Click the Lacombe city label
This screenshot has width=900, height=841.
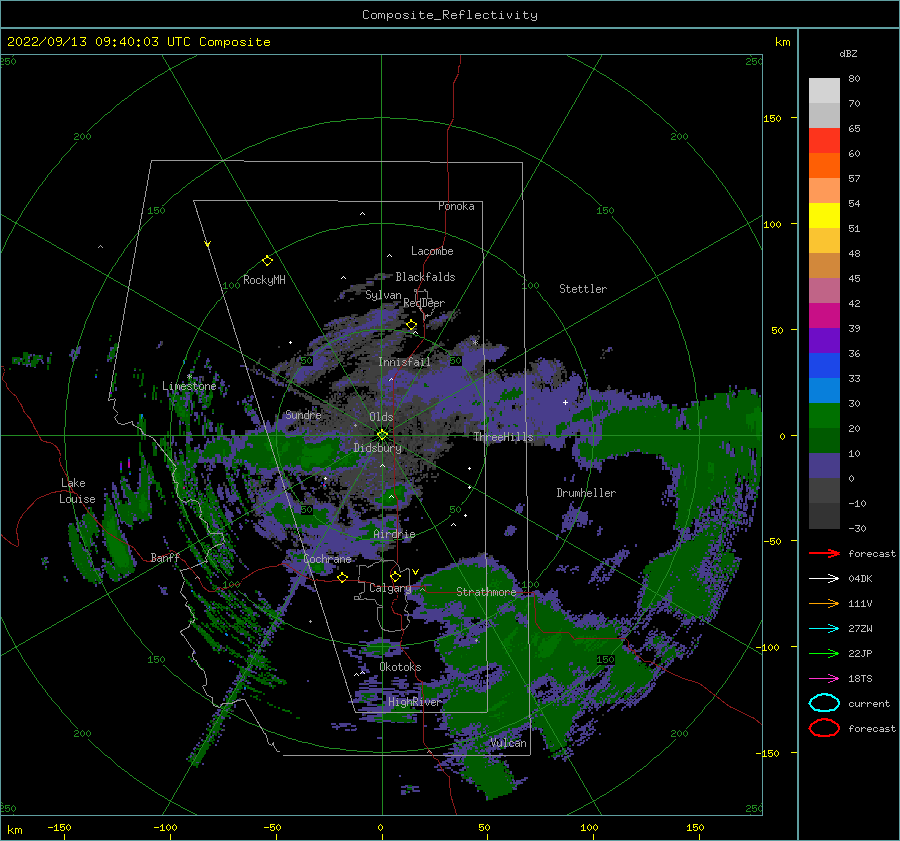coord(432,251)
